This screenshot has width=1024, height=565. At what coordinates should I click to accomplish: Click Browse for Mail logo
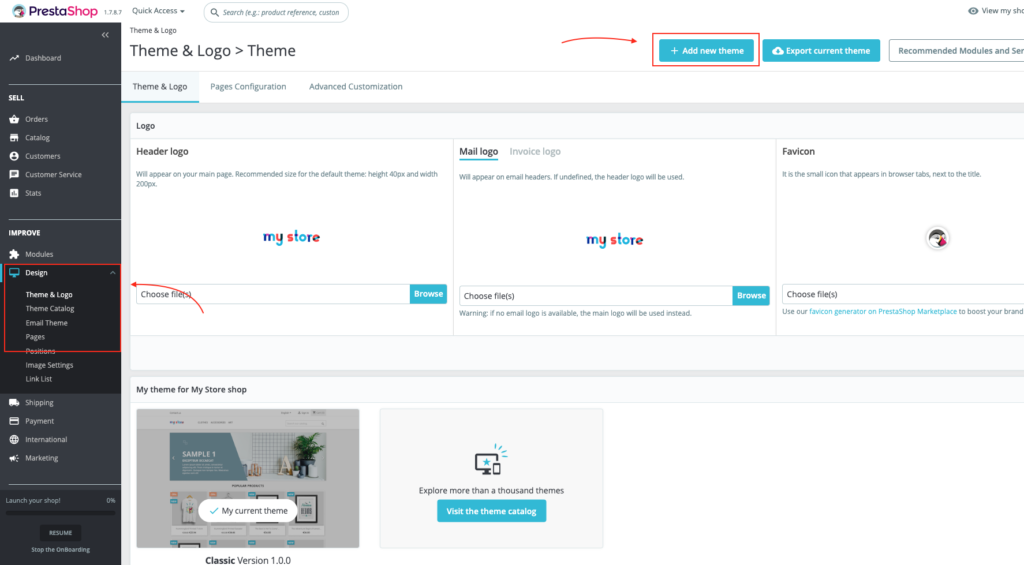pos(751,296)
